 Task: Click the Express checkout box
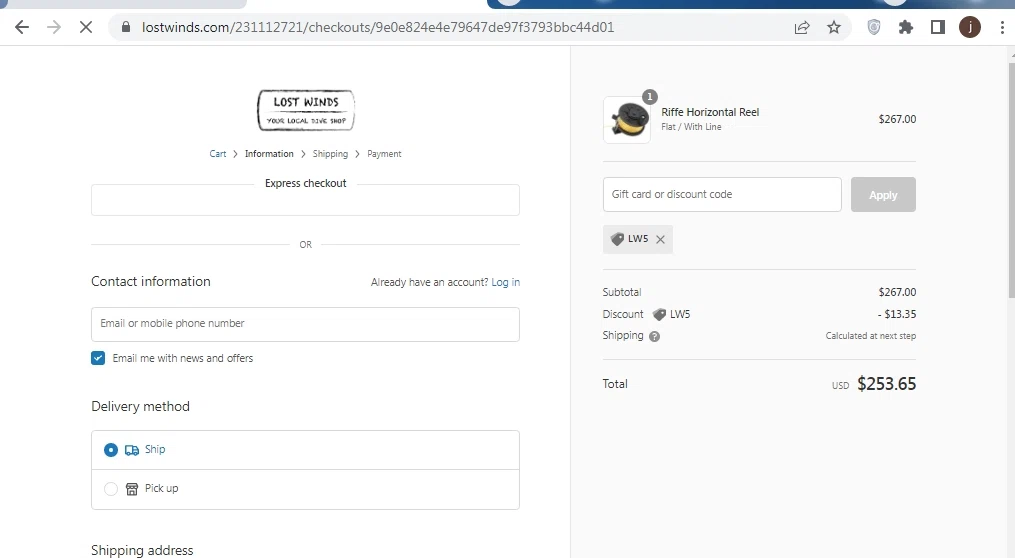pyautogui.click(x=305, y=200)
